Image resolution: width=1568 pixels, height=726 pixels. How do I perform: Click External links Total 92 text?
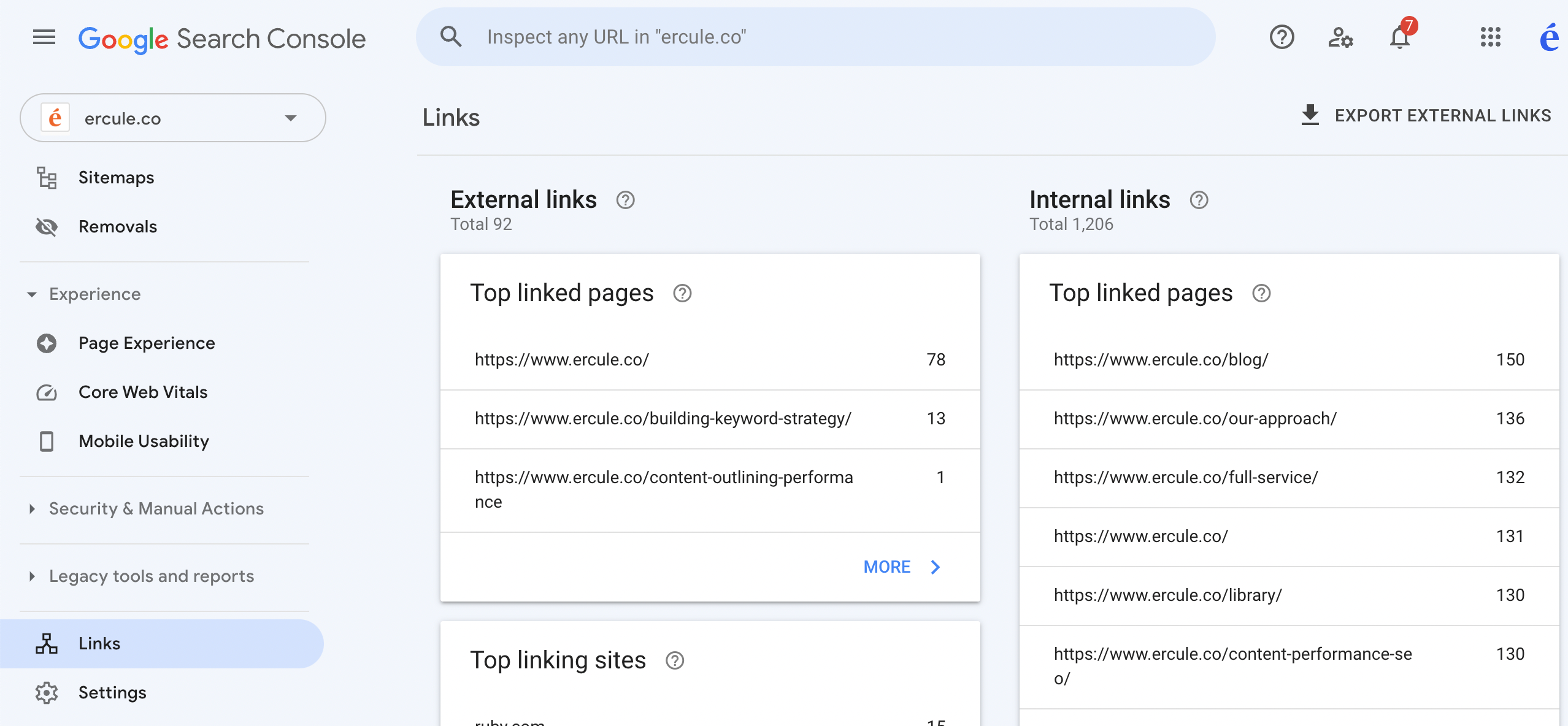coord(481,224)
